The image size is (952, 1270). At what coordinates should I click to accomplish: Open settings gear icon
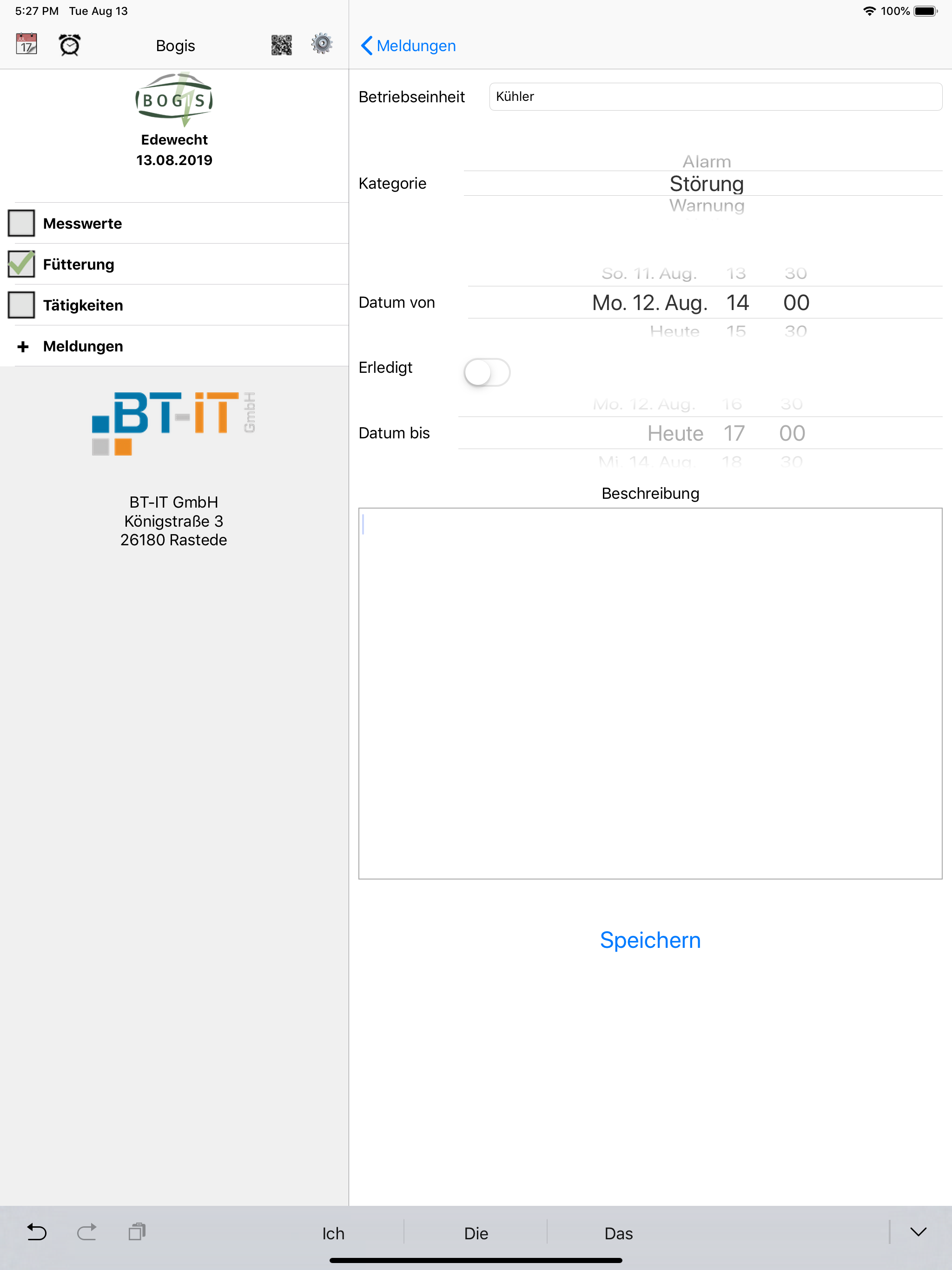(x=322, y=44)
